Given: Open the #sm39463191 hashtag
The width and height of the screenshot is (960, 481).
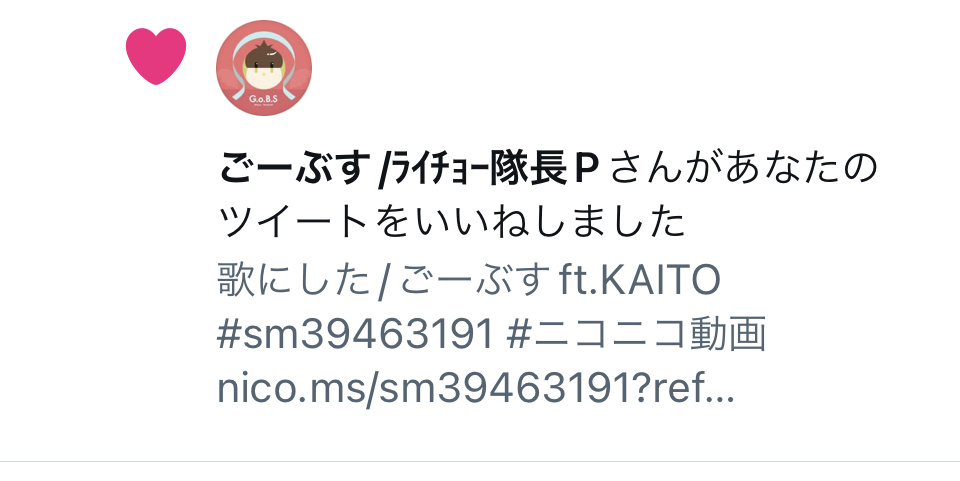Looking at the screenshot, I should [x=355, y=335].
